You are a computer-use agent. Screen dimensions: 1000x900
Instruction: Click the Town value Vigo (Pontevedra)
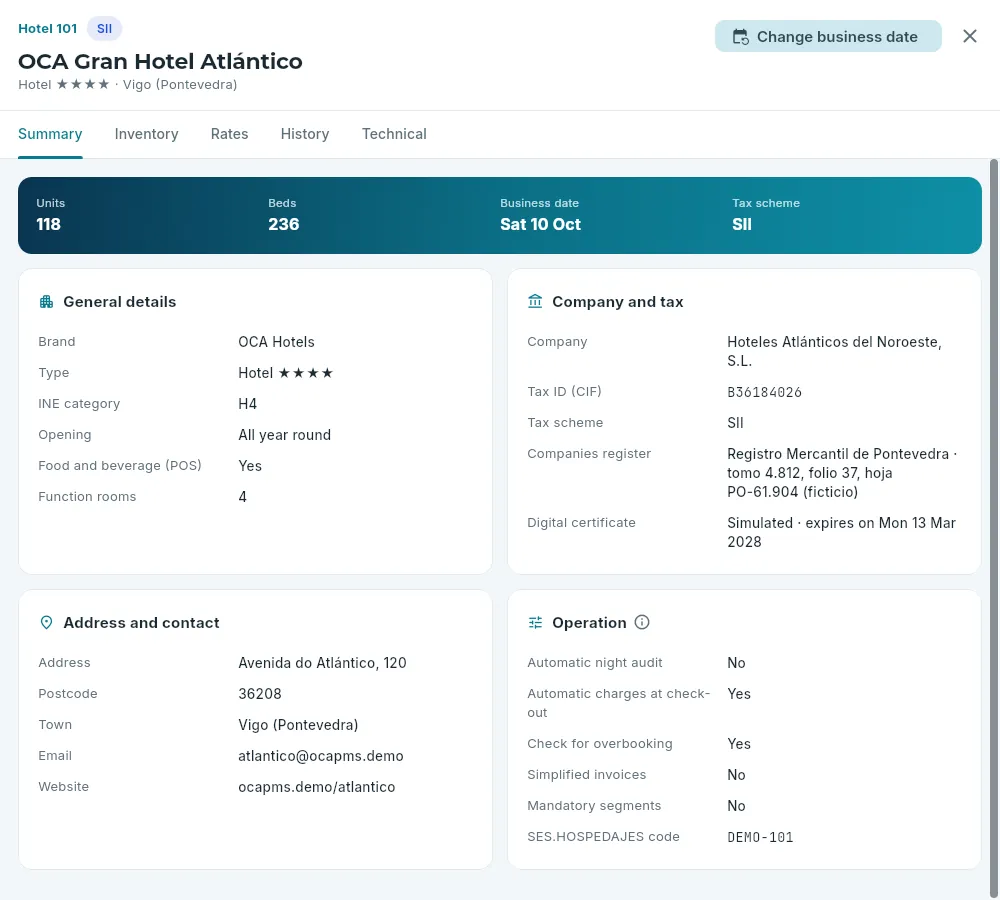(x=298, y=725)
